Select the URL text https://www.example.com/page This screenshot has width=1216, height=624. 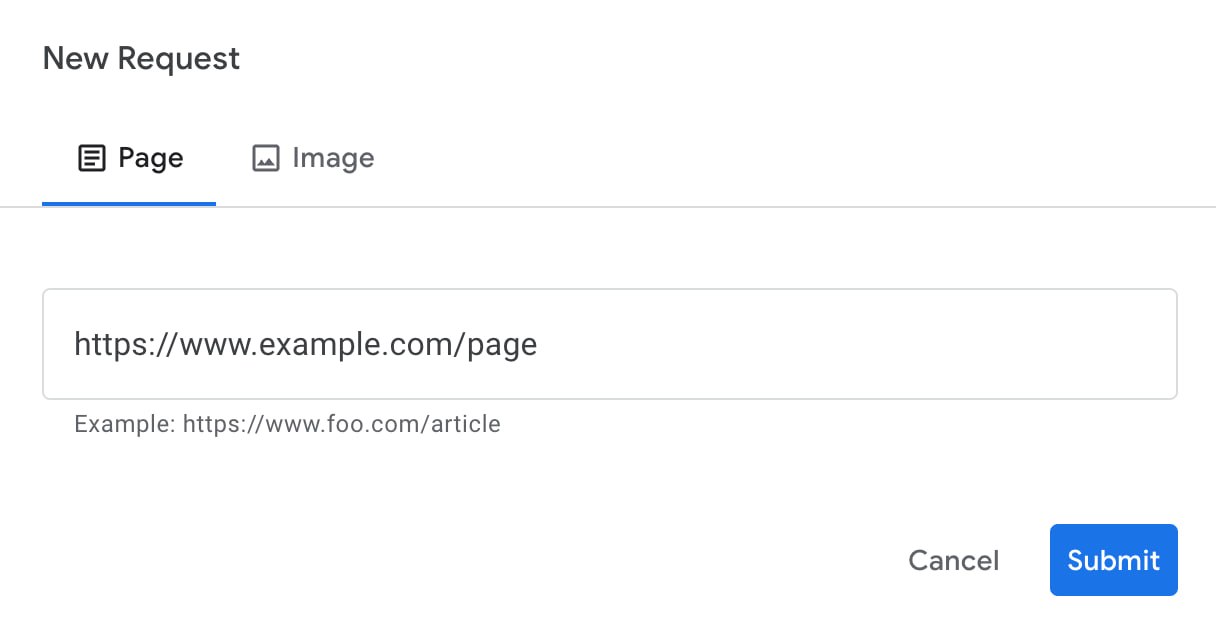pyautogui.click(x=304, y=344)
